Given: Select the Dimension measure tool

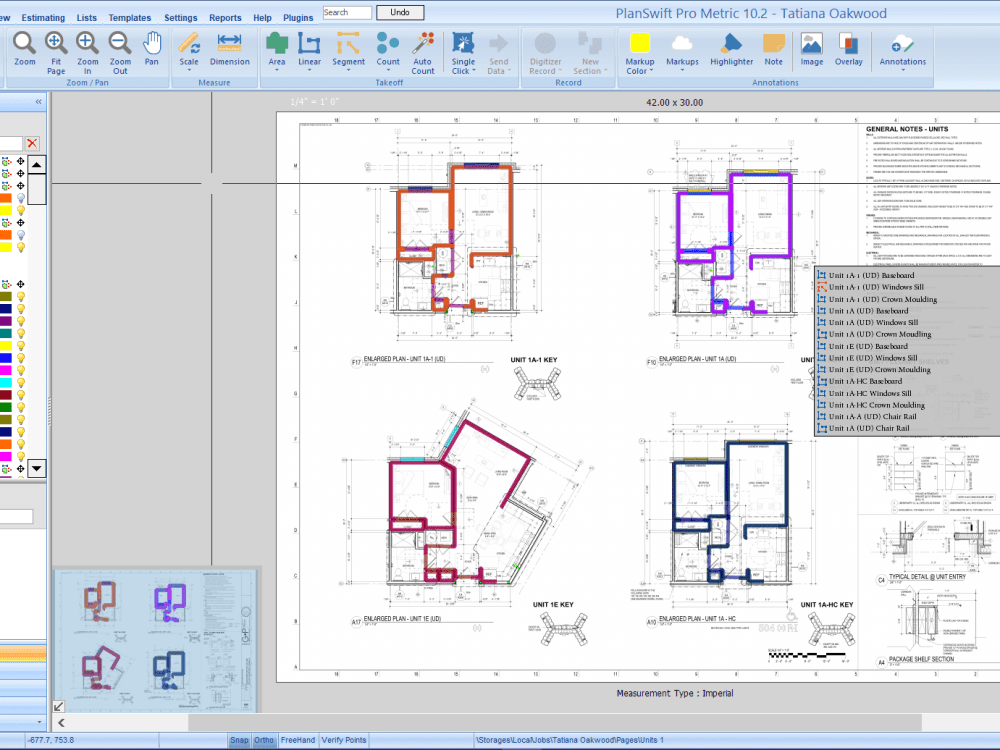Looking at the screenshot, I should (x=230, y=49).
